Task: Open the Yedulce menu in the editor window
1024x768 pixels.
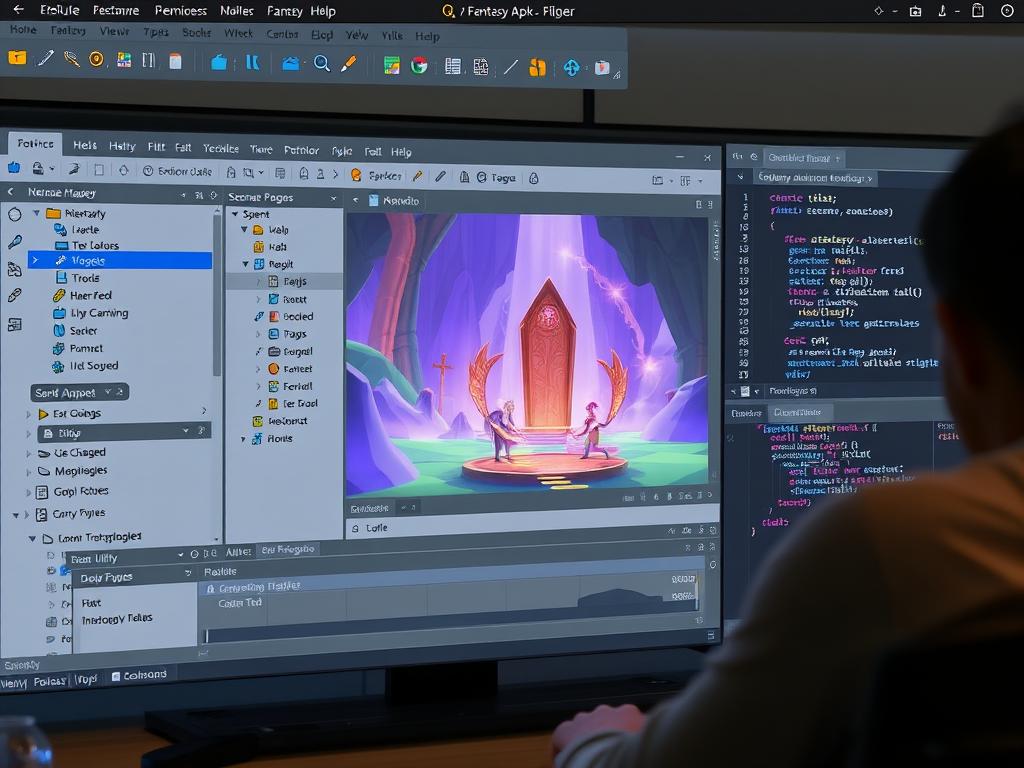Action: (221, 148)
